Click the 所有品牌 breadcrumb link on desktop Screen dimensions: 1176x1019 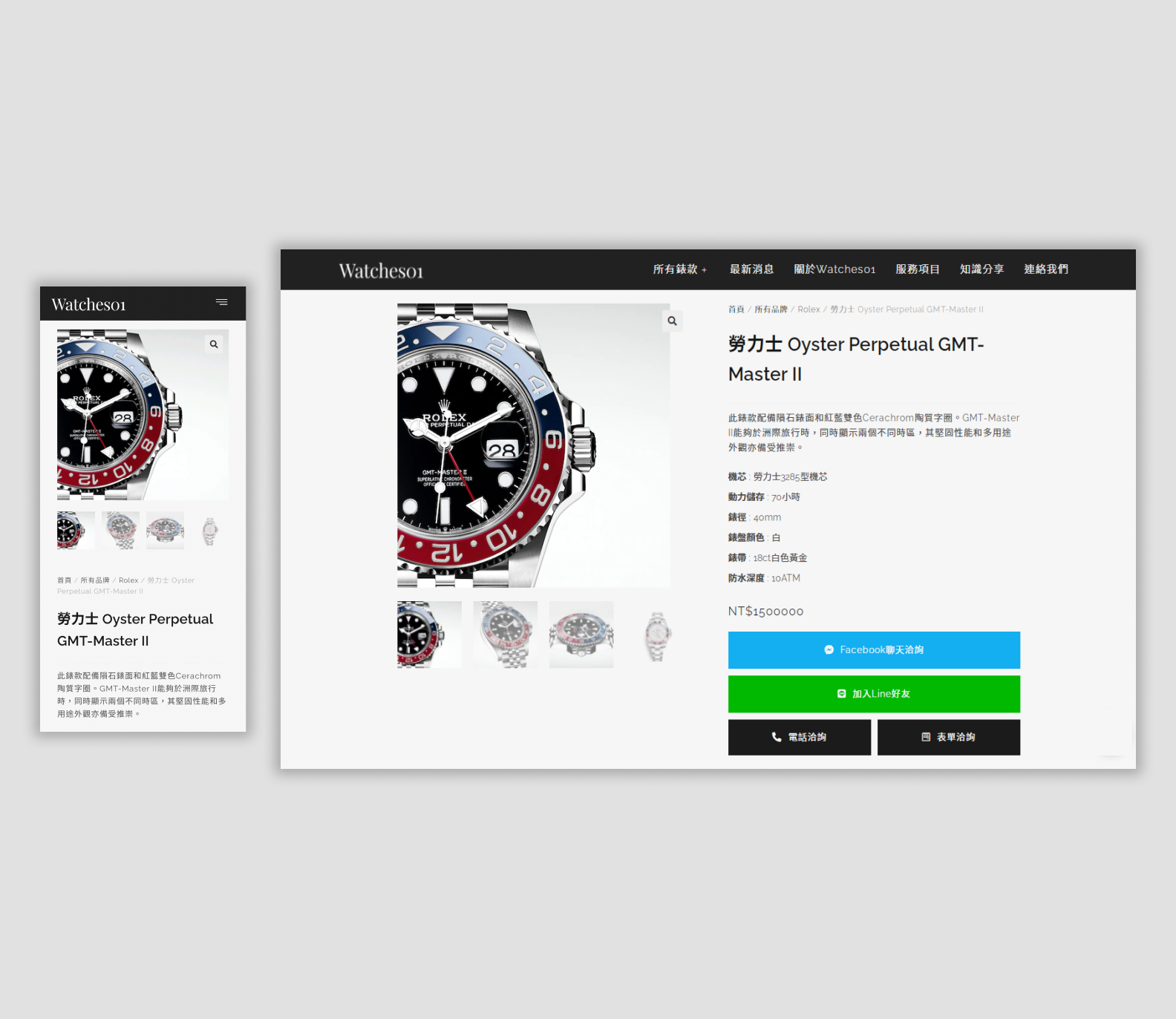coord(771,309)
